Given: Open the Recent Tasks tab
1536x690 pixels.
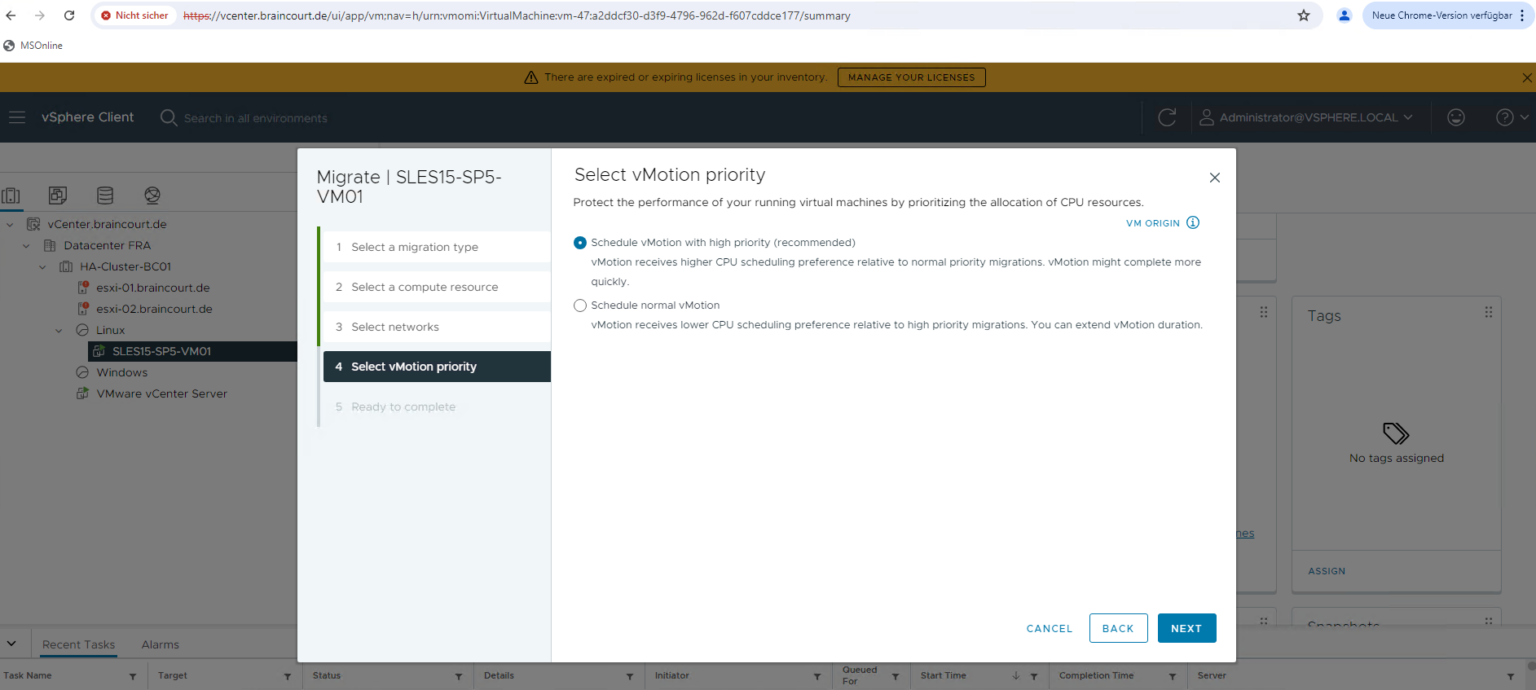Looking at the screenshot, I should (x=77, y=644).
